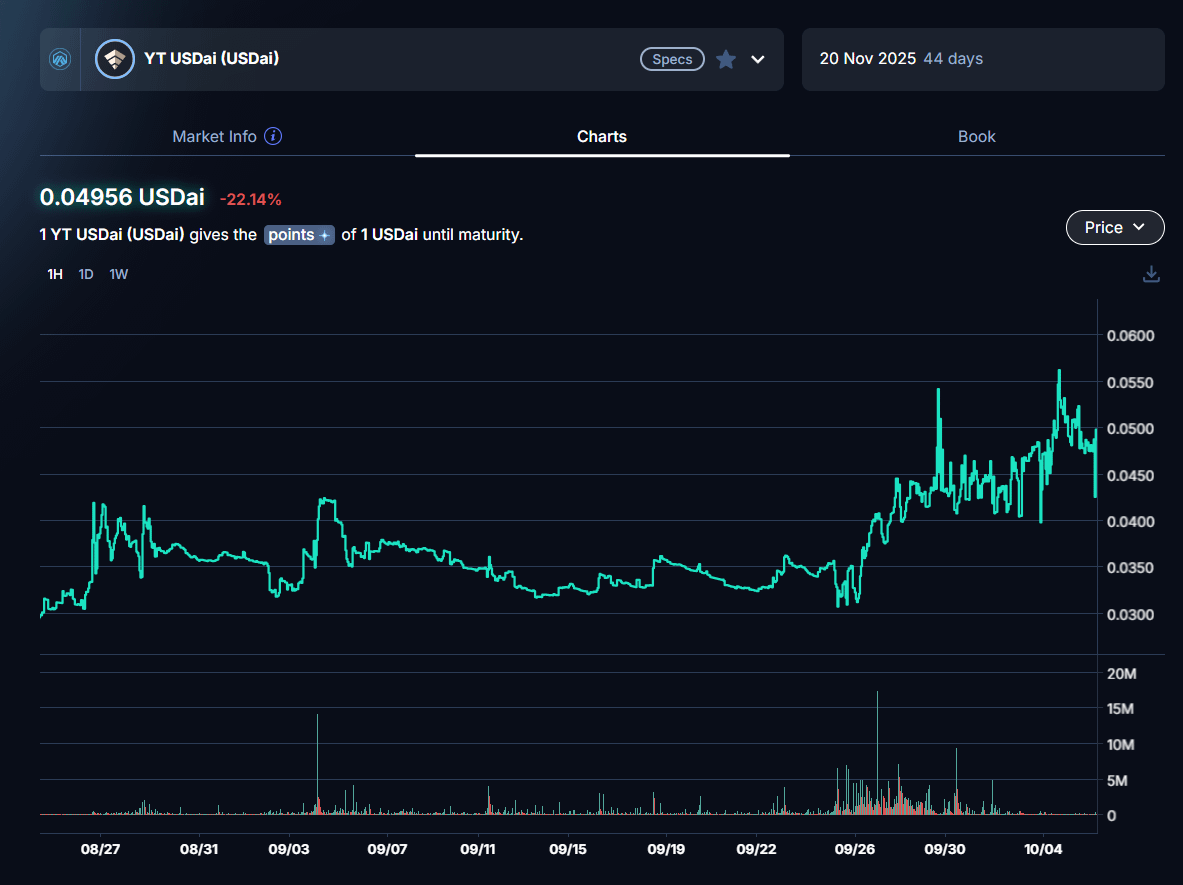The width and height of the screenshot is (1183, 885).
Task: Open the Market Info tooltip icon
Action: click(273, 136)
